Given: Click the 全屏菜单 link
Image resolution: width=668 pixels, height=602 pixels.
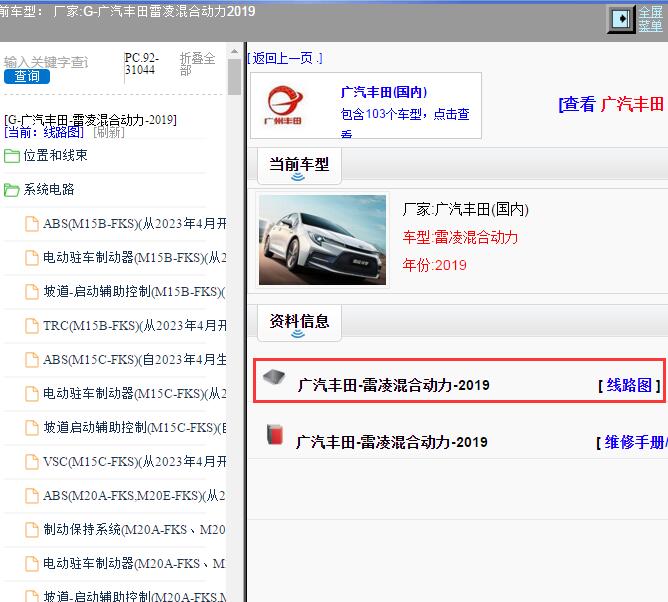Looking at the screenshot, I should click(x=651, y=20).
